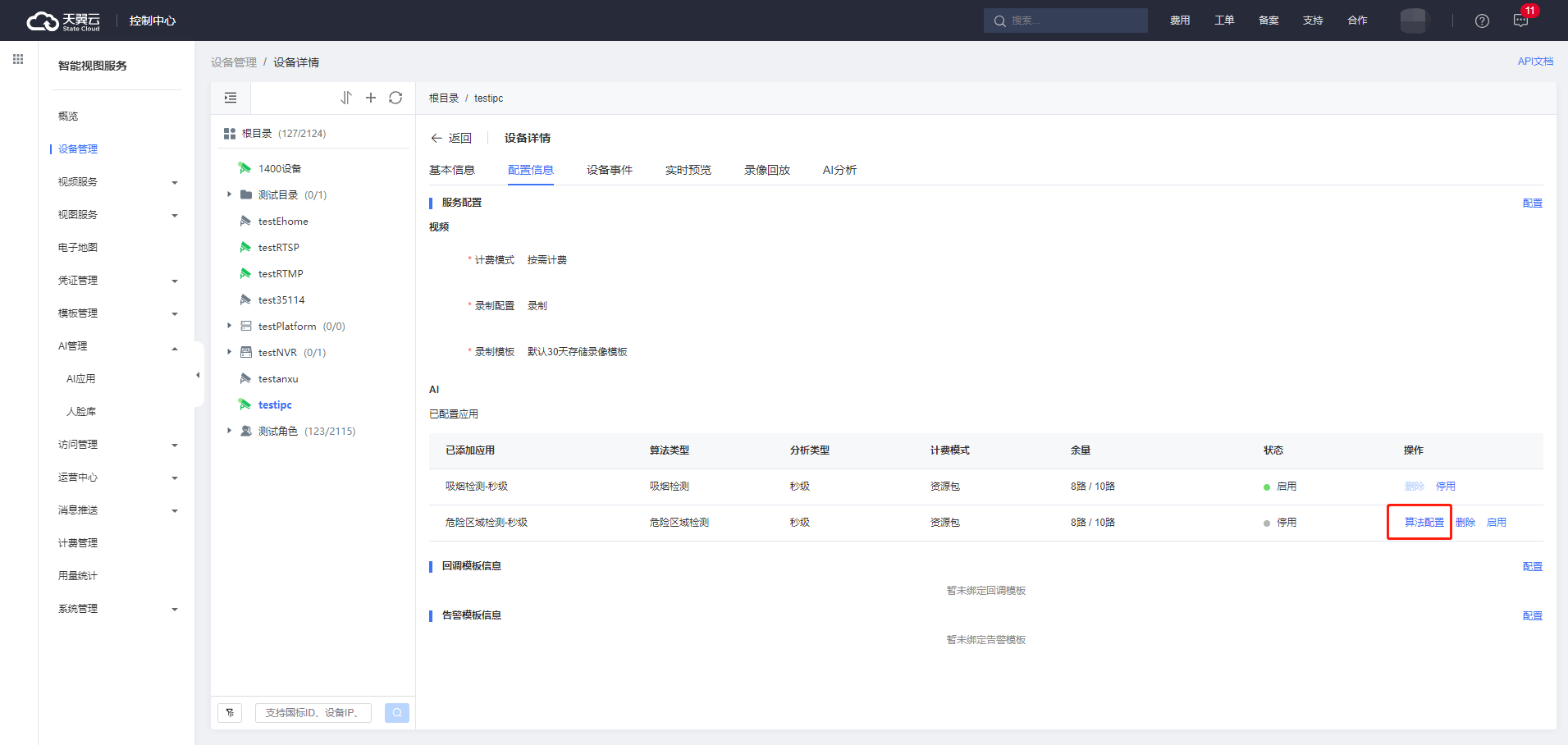Click the testEhome camera icon

click(245, 221)
